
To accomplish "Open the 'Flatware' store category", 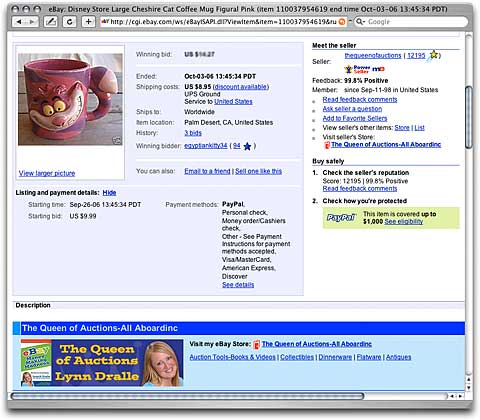I will click(369, 357).
